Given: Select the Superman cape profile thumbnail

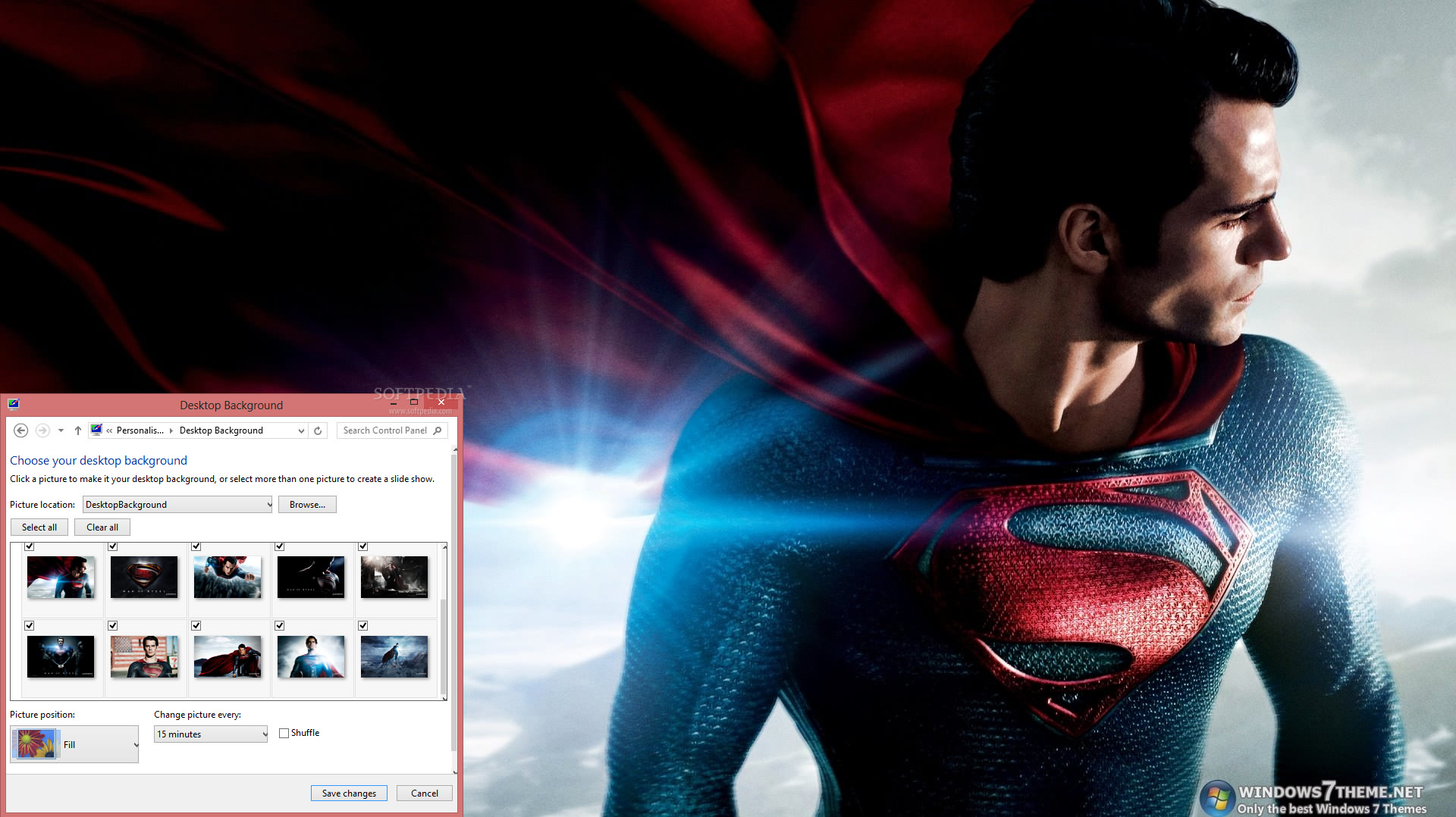Looking at the screenshot, I should click(x=61, y=578).
